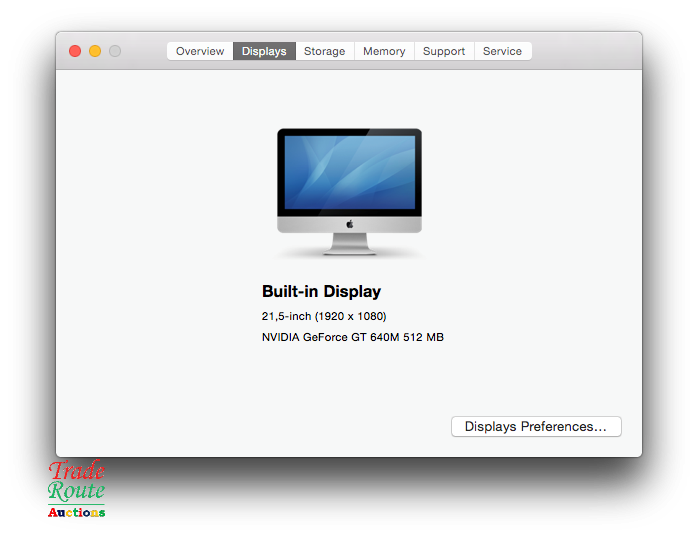Click the multicolored Auctions logo text
Viewport: 698px width, 537px height.
point(76,512)
